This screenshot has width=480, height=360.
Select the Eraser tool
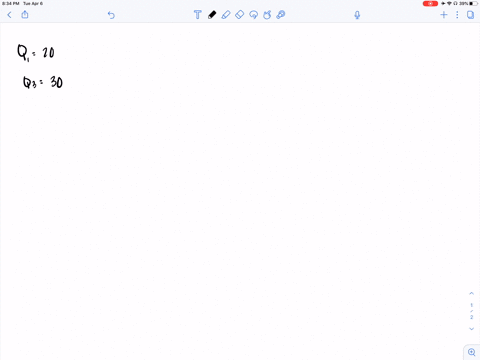(x=239, y=15)
